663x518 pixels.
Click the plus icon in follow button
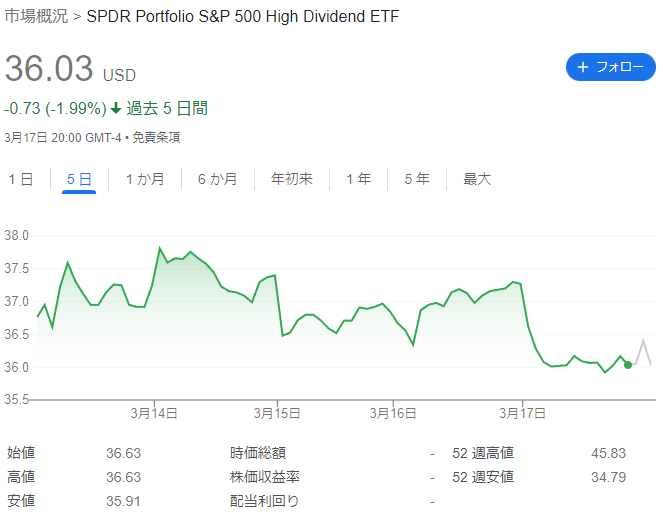coord(583,67)
